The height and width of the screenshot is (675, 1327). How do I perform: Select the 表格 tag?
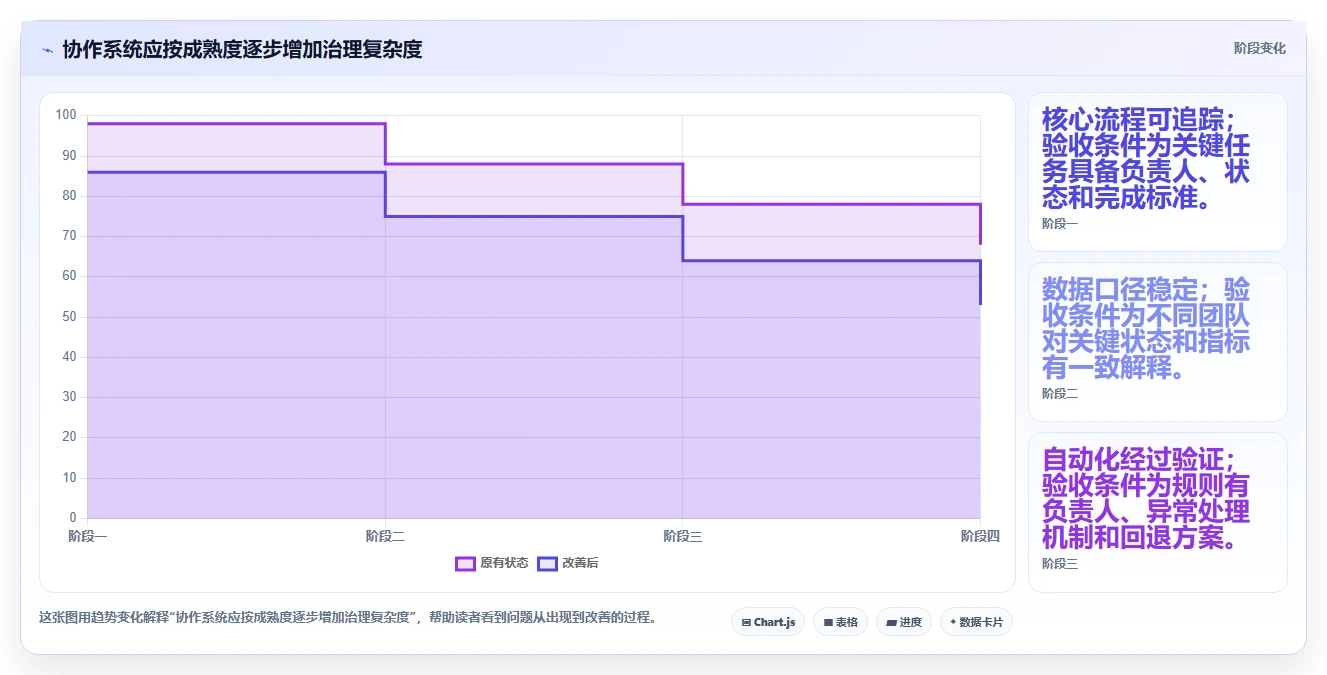(x=840, y=622)
